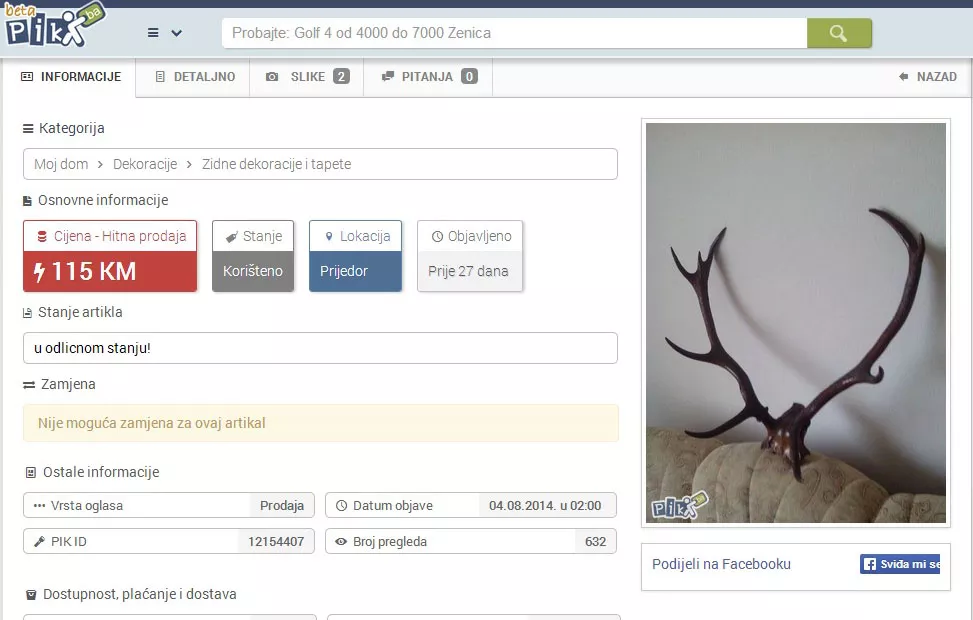Viewport: 973px width, 620px height.
Task: Click the Korišteno condition box
Action: coord(253,271)
